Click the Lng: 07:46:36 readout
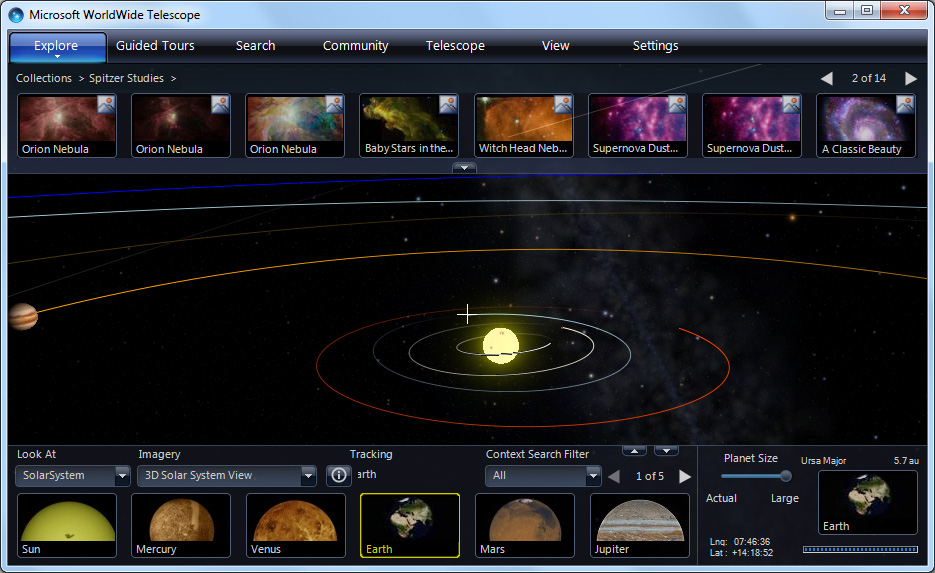Image resolution: width=935 pixels, height=573 pixels. (739, 541)
